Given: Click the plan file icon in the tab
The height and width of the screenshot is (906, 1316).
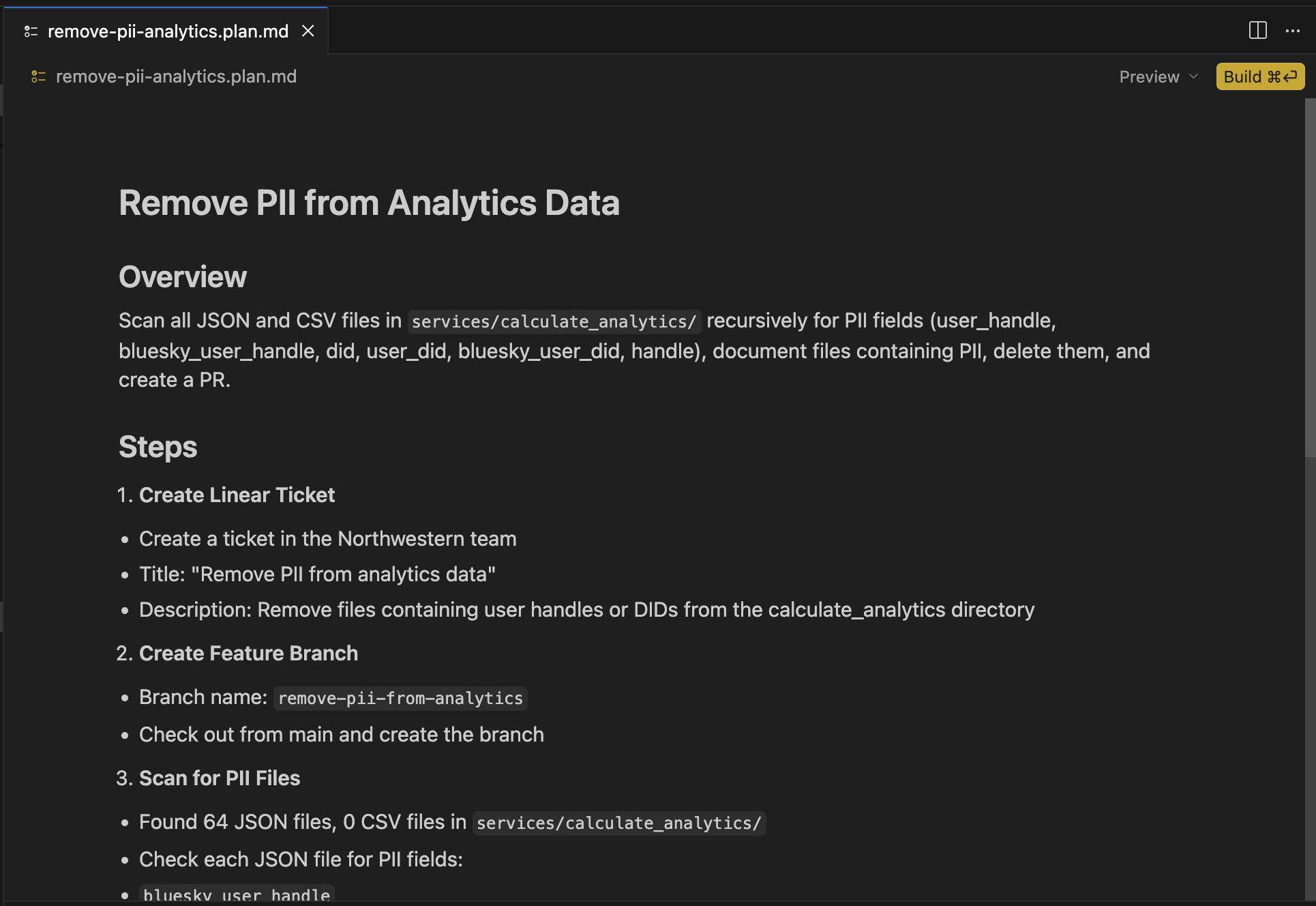Looking at the screenshot, I should coord(31,31).
